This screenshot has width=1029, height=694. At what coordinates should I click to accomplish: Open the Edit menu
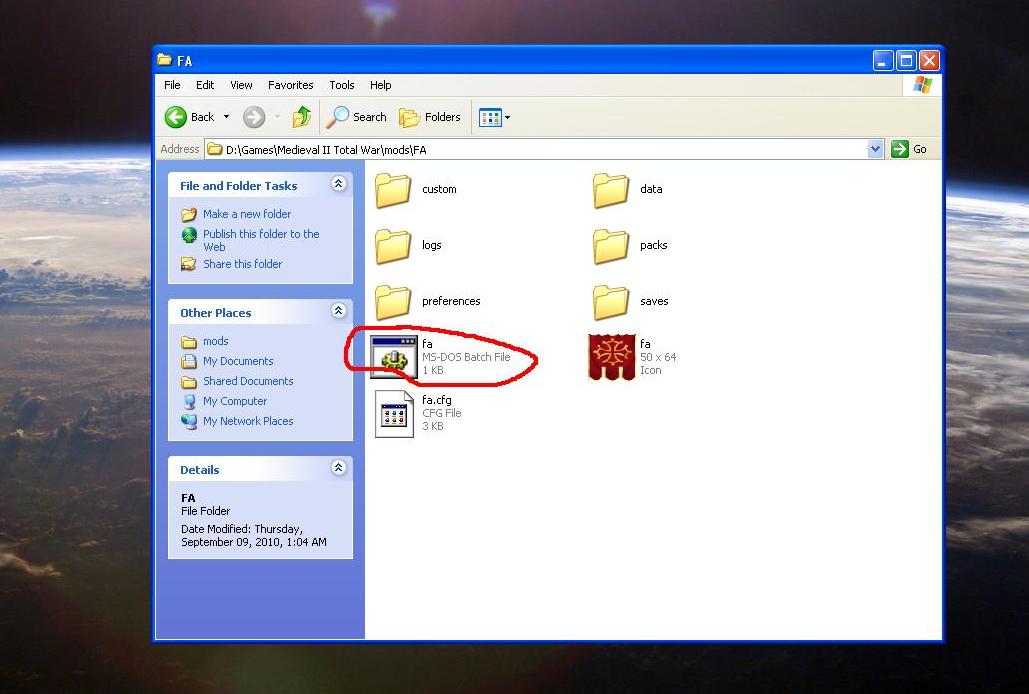(205, 85)
